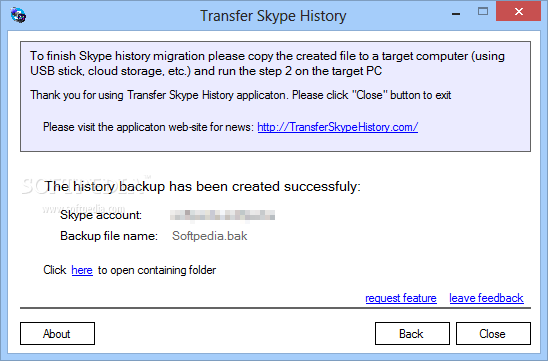Click the Transfer Skype History title bar

click(273, 16)
